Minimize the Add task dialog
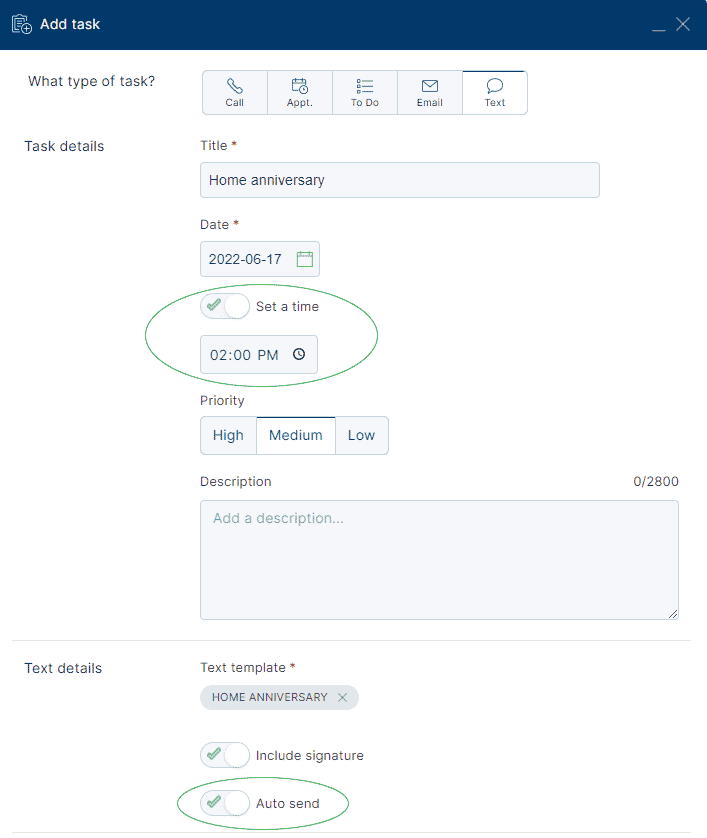 click(x=658, y=26)
